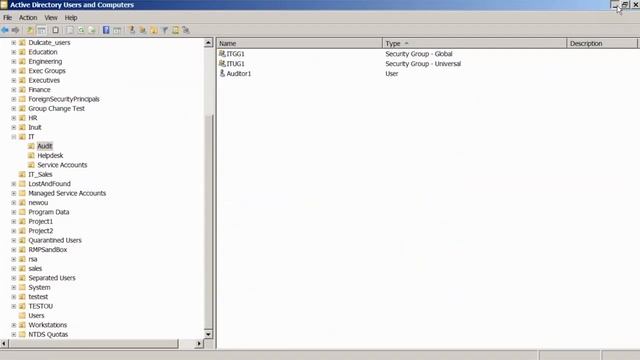Click the clipboard icon in toolbar

[x=56, y=30]
